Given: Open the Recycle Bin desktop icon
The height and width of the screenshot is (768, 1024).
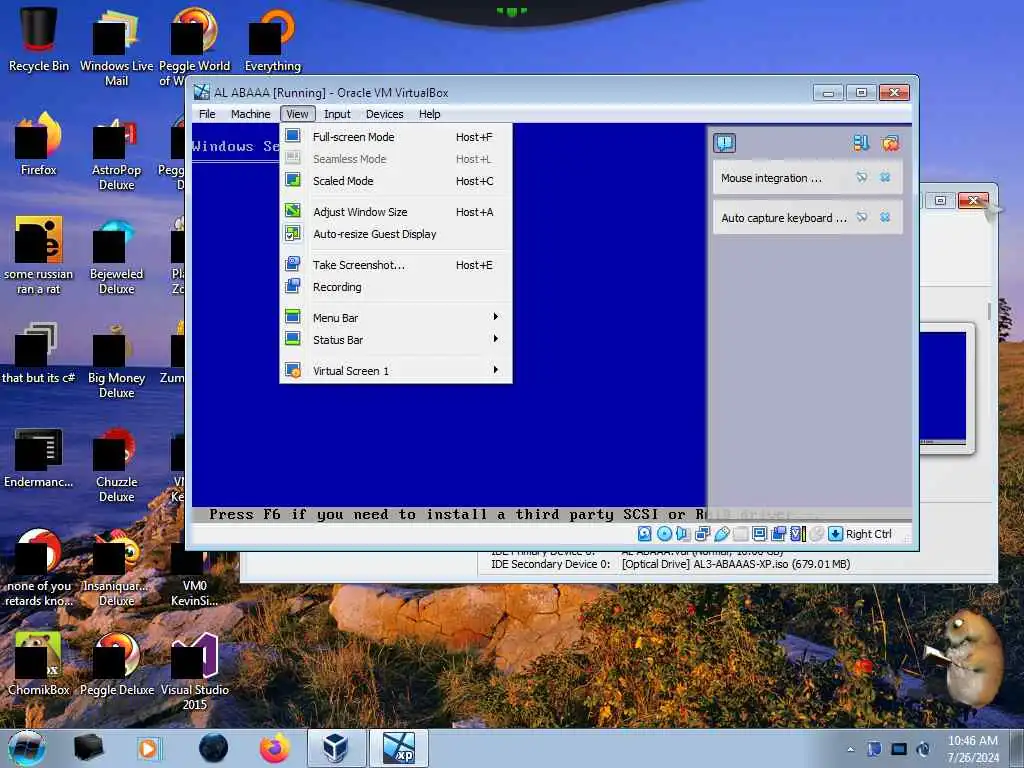Looking at the screenshot, I should point(39,37).
